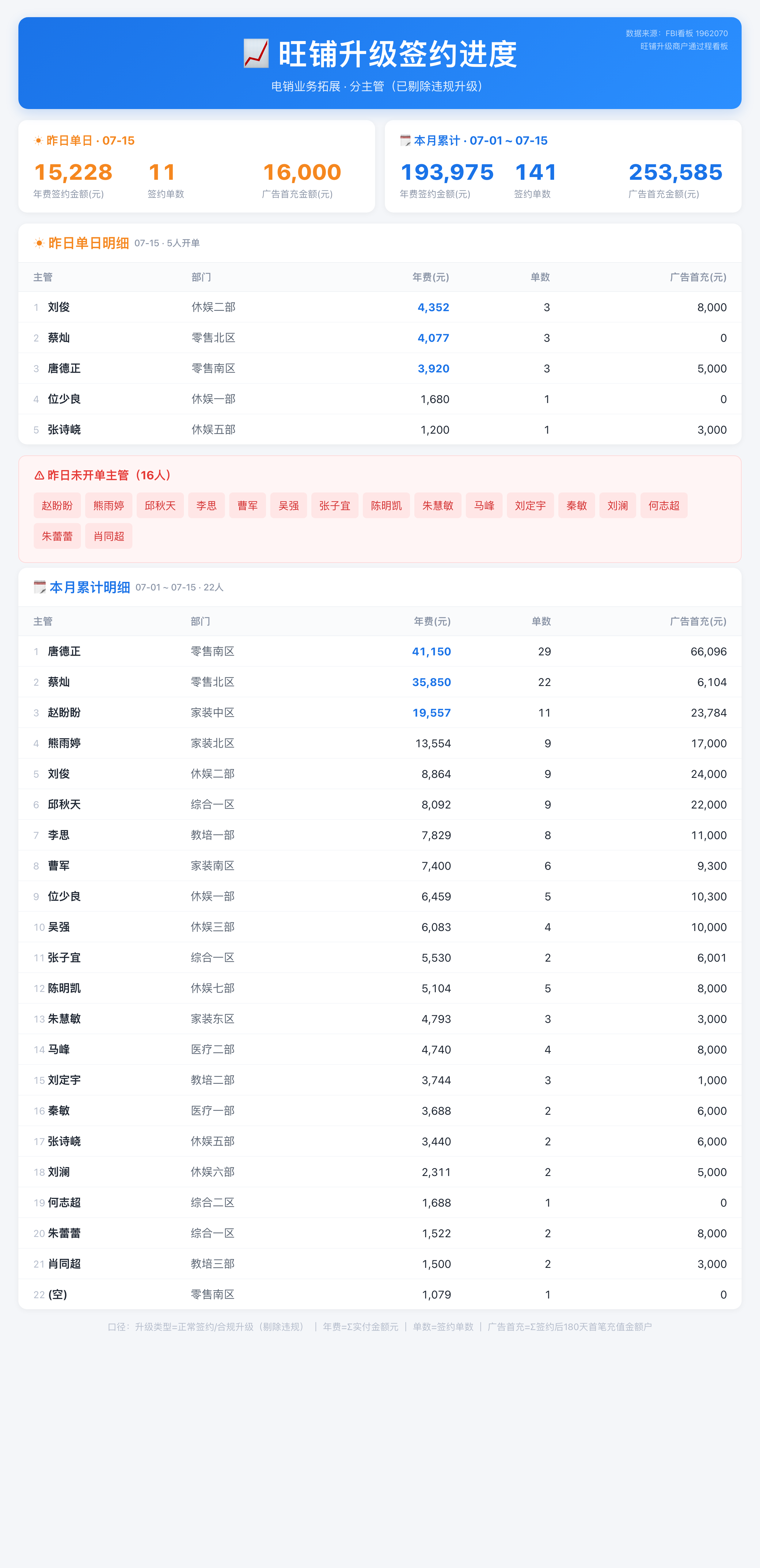
Task: Click the sun icon beside 昨日单日明细 heading
Action: point(40,243)
